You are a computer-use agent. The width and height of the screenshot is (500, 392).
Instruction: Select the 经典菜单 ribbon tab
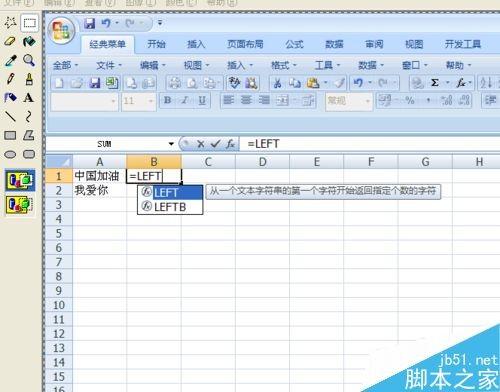tap(108, 44)
